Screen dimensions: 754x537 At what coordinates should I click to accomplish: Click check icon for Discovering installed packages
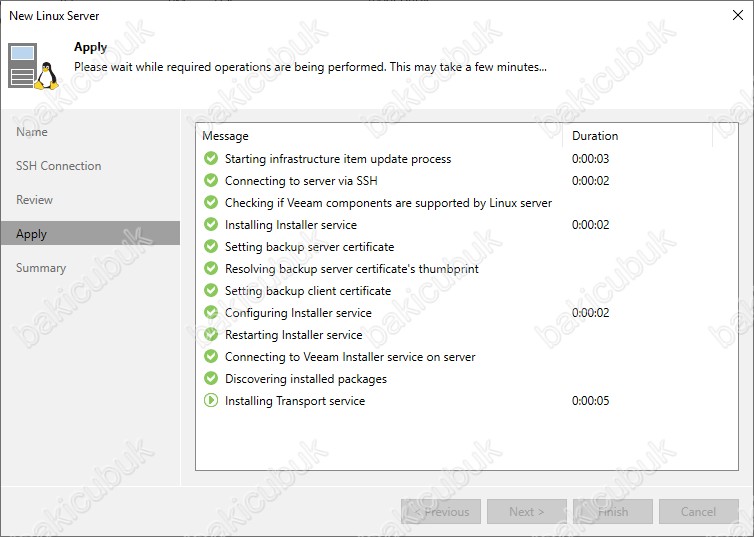tap(211, 378)
